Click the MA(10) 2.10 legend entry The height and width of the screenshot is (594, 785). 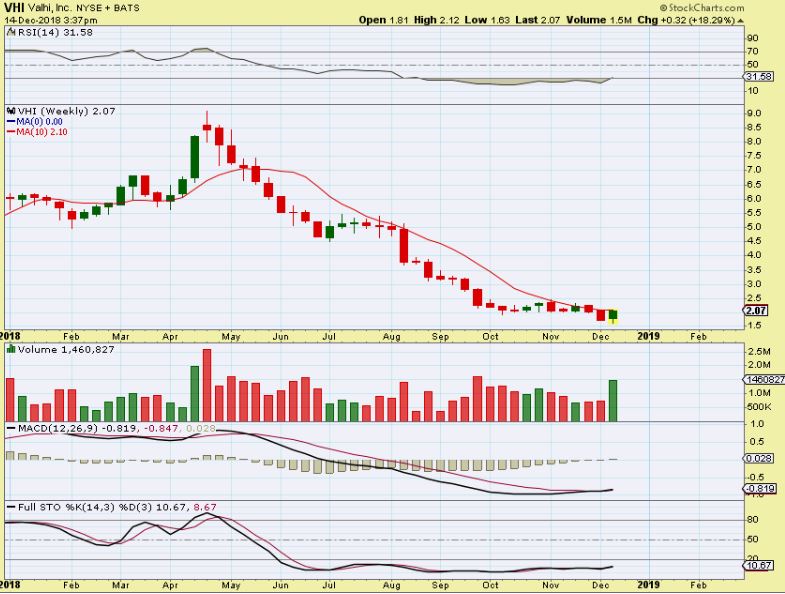point(42,132)
